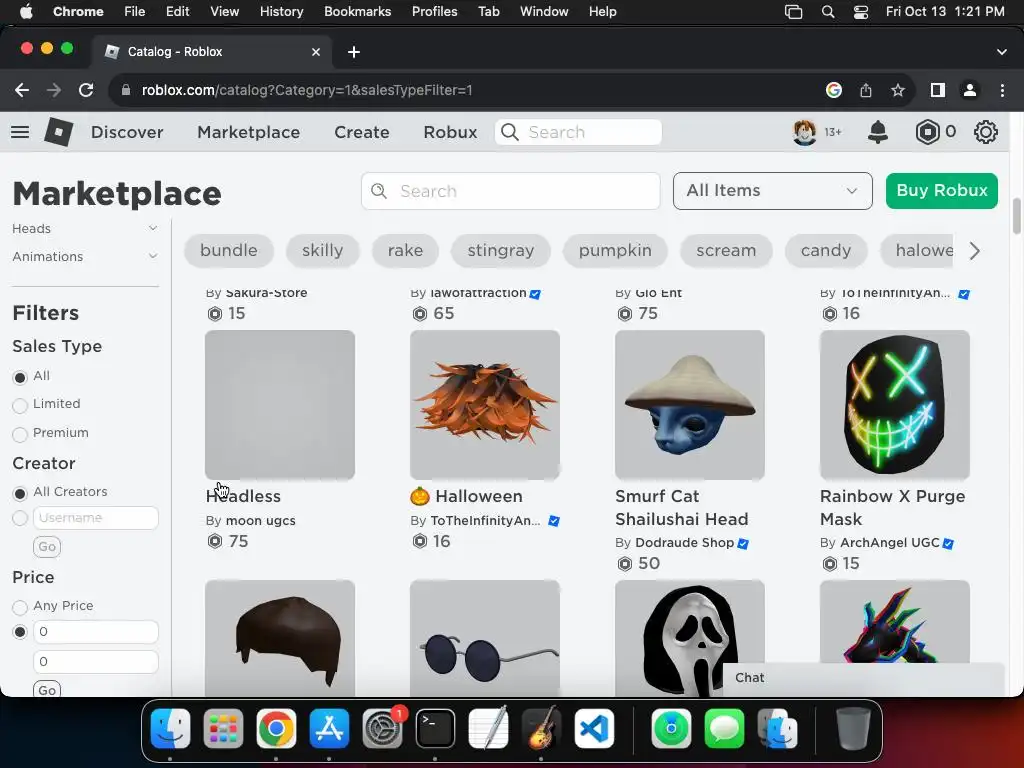Open the Chrome File menu
The width and height of the screenshot is (1024, 768).
coord(135,12)
